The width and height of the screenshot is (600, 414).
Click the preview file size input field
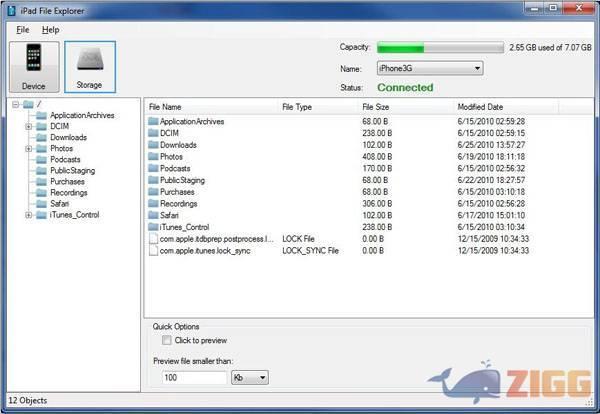(194, 378)
